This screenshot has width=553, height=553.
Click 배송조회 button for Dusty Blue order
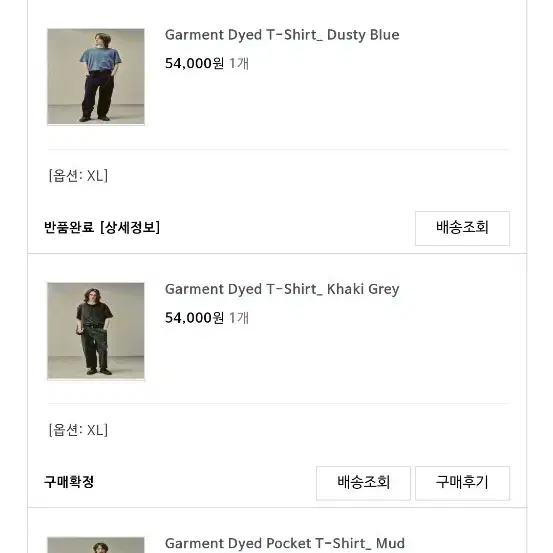[462, 228]
